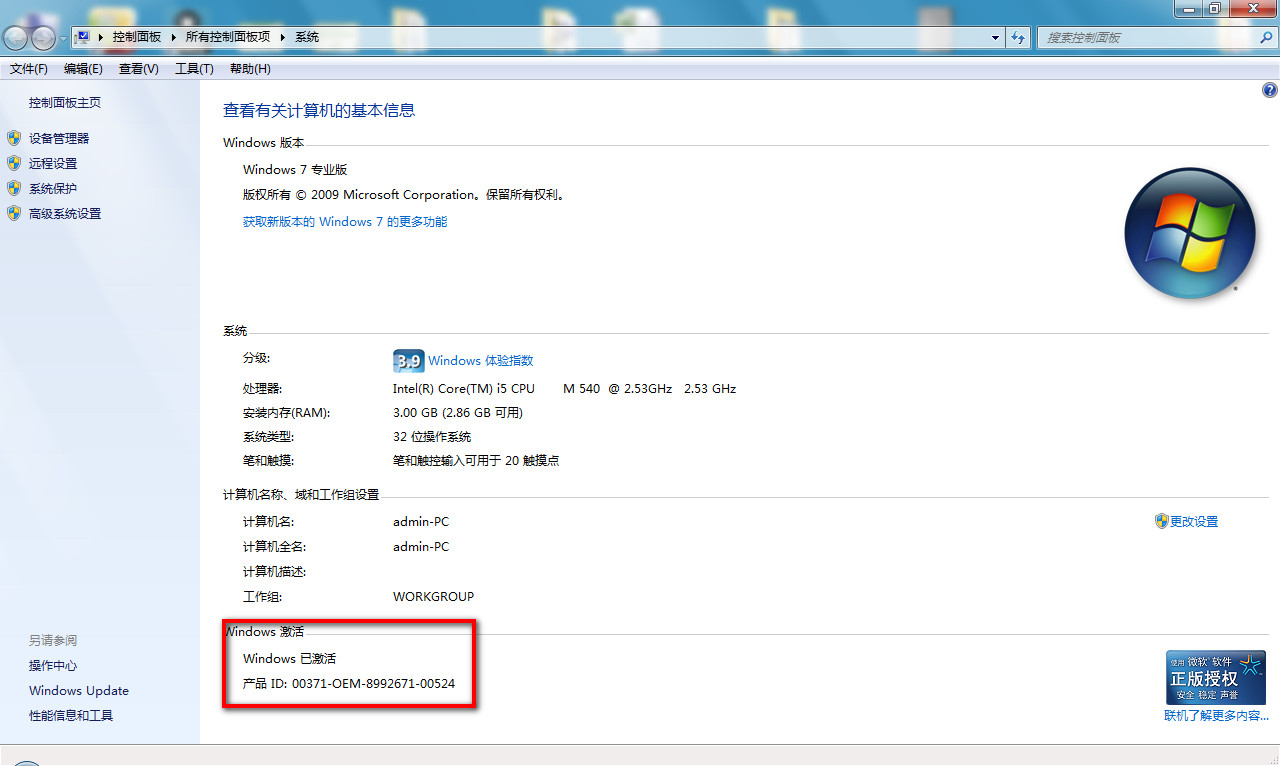Click the magnifier search icon
The height and width of the screenshot is (766, 1280).
pos(1266,38)
